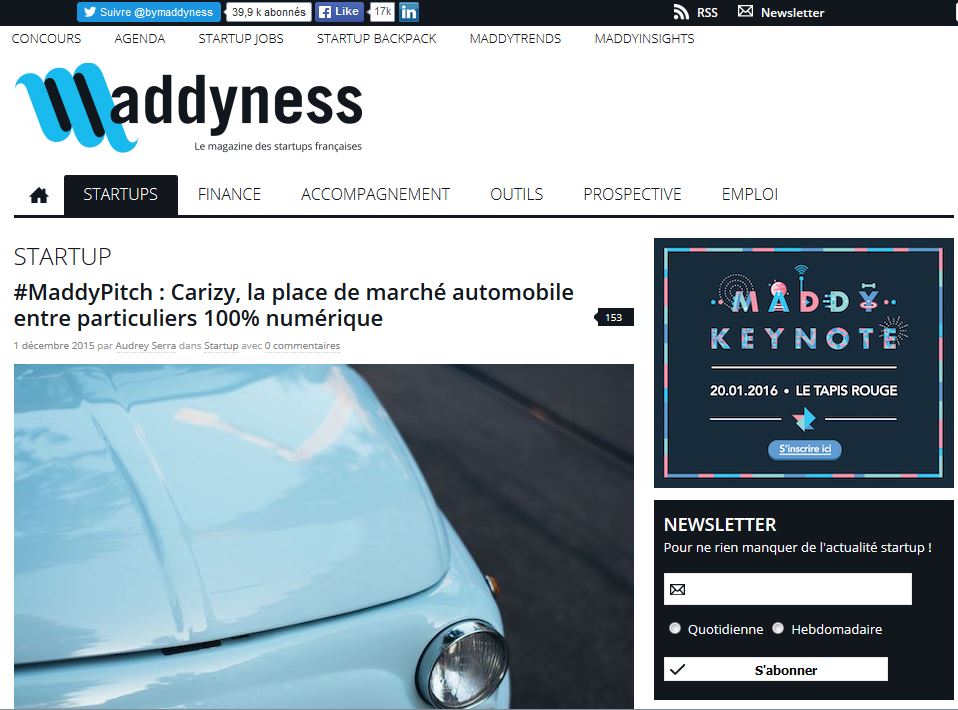
Task: Click the envelope icon in email field
Action: (678, 590)
